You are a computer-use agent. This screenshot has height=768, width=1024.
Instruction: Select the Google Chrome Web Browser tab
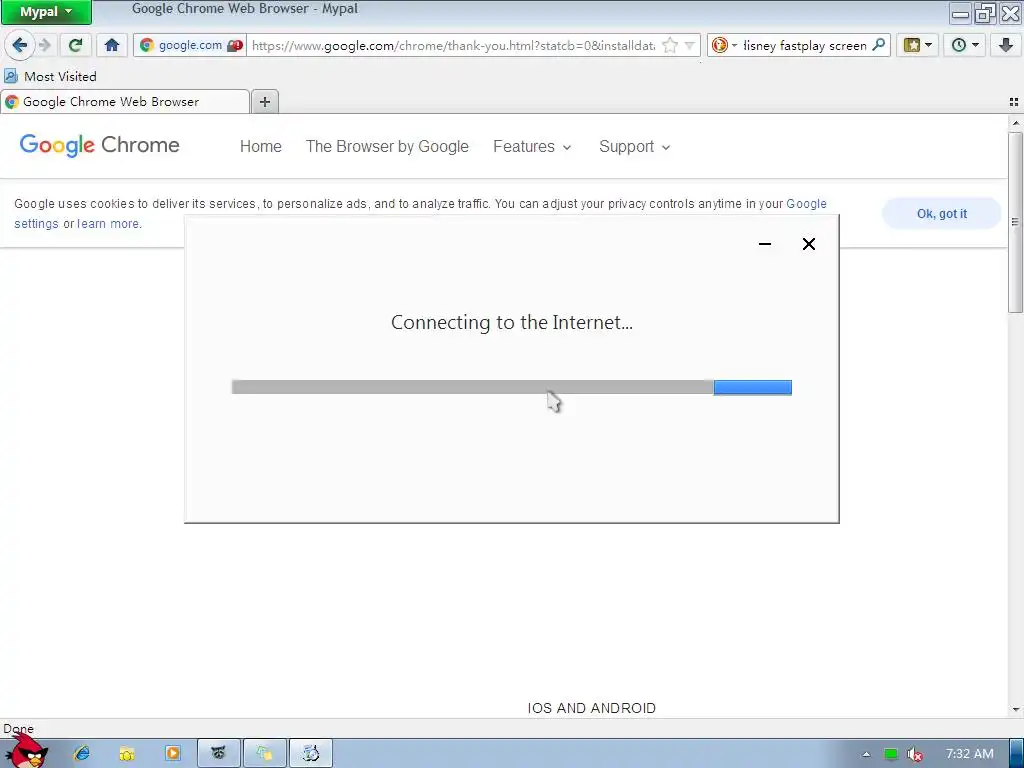pyautogui.click(x=124, y=102)
